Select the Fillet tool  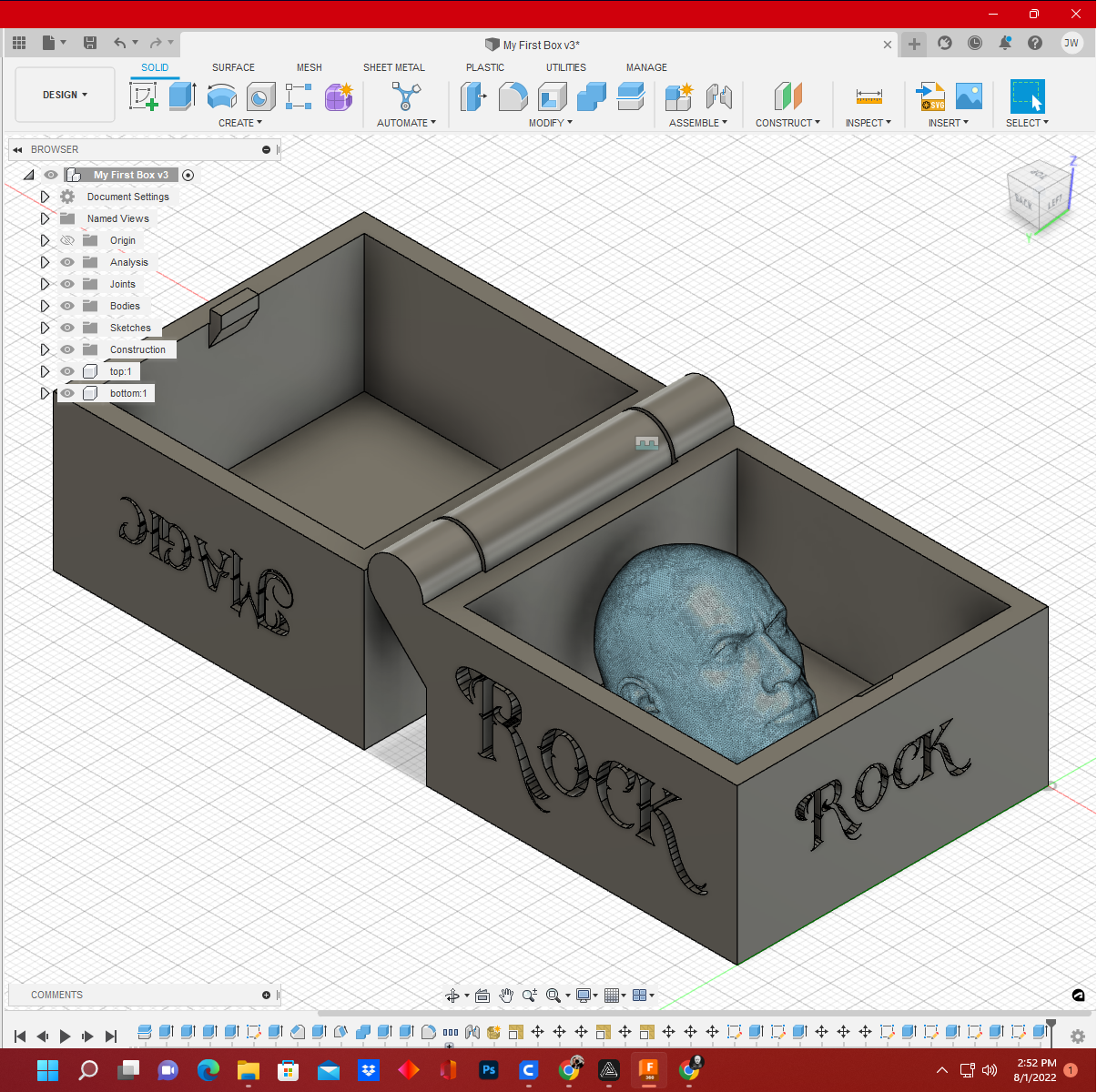[513, 96]
